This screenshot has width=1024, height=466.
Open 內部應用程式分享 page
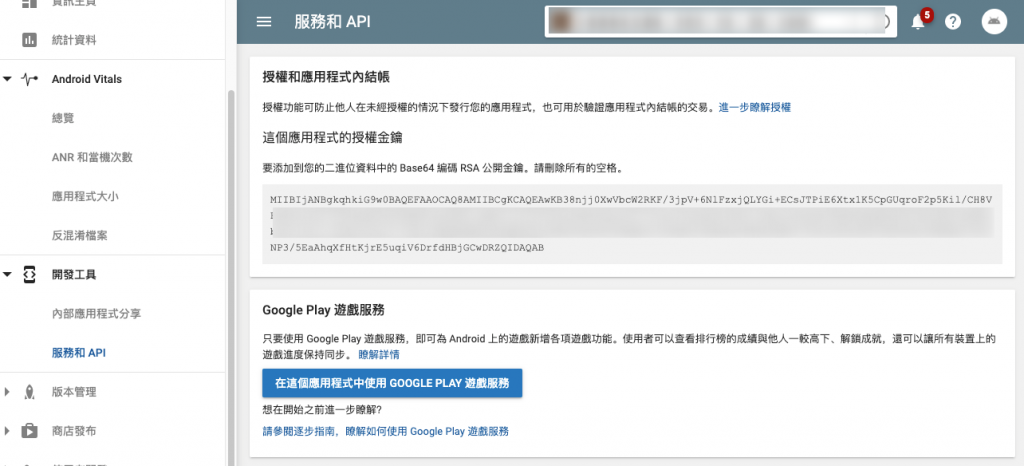(96, 314)
